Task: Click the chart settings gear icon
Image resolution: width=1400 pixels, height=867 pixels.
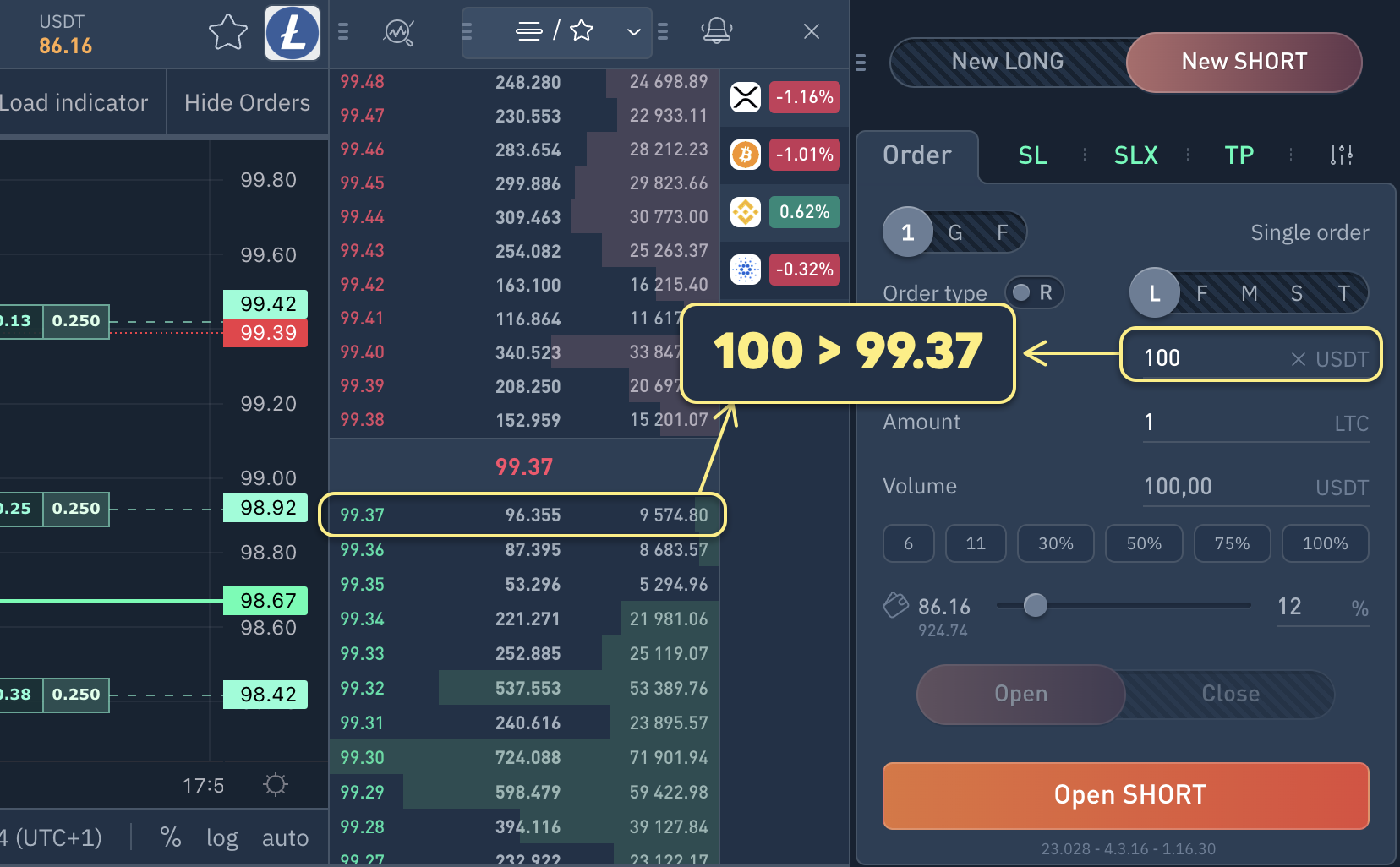Action: click(x=276, y=784)
